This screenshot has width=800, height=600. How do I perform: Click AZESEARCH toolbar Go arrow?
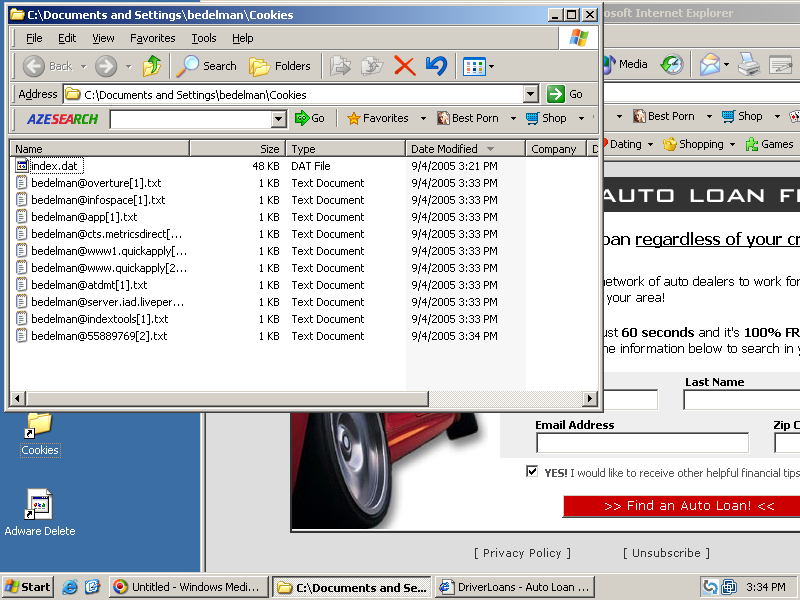310,118
